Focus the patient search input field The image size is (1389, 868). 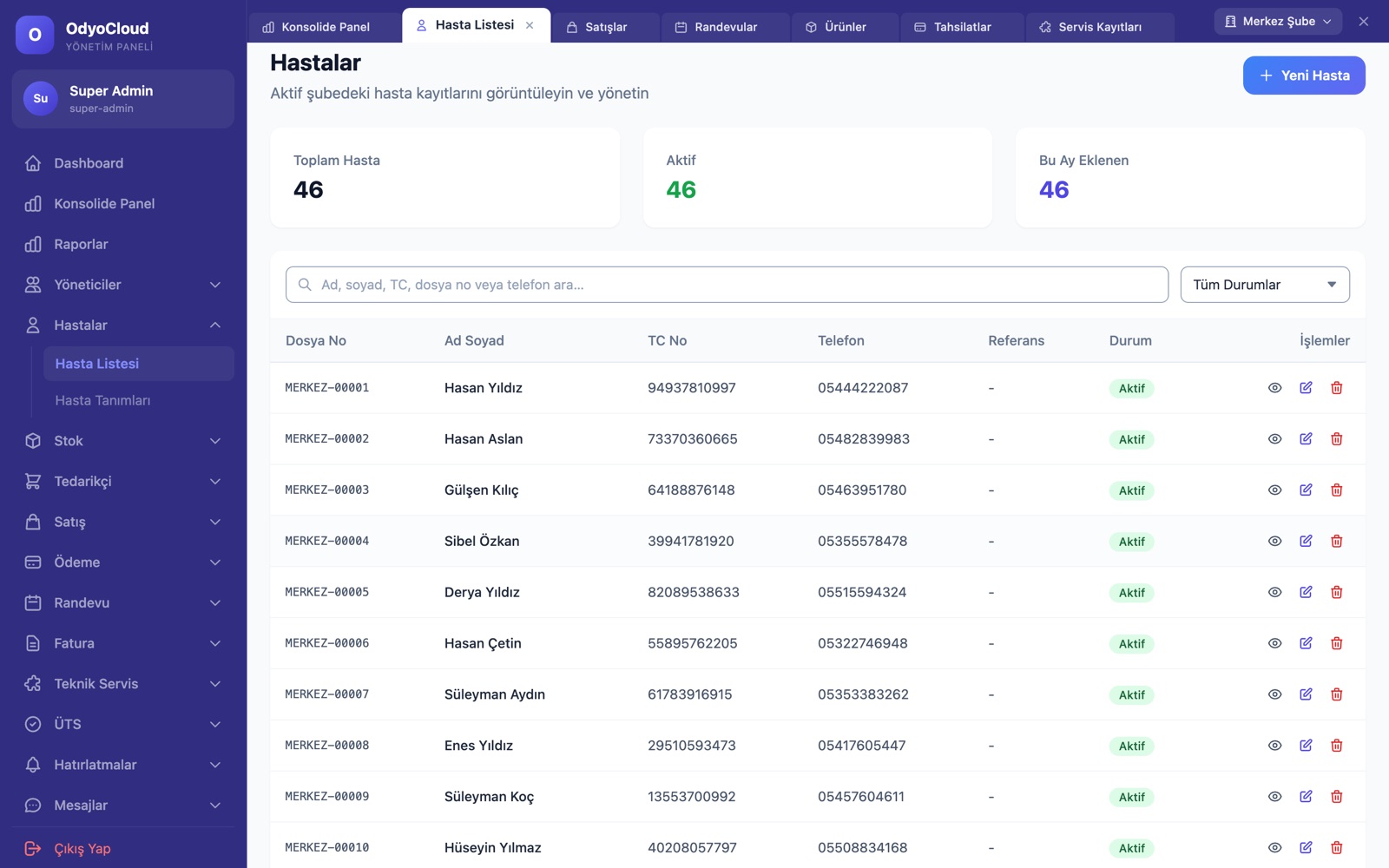tap(727, 285)
